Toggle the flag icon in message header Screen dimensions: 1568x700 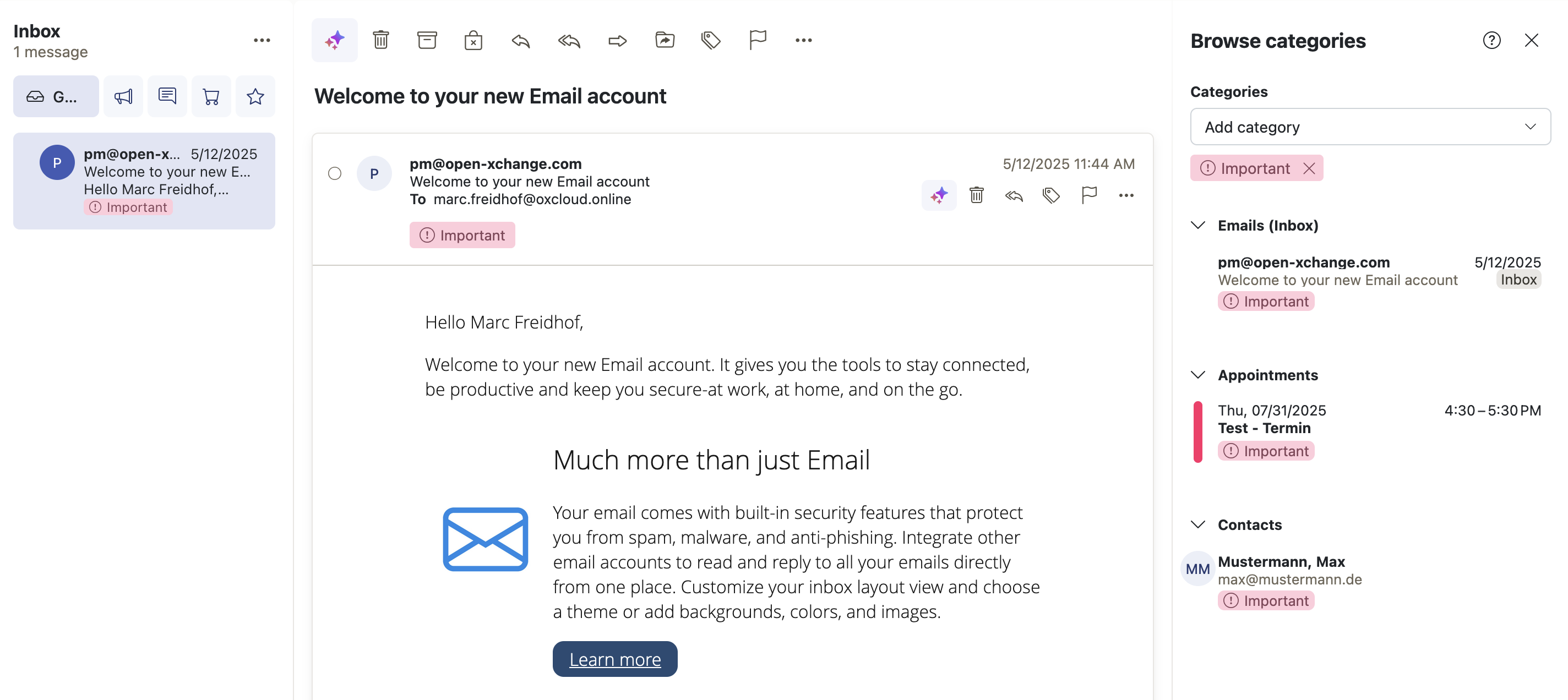(x=1089, y=195)
